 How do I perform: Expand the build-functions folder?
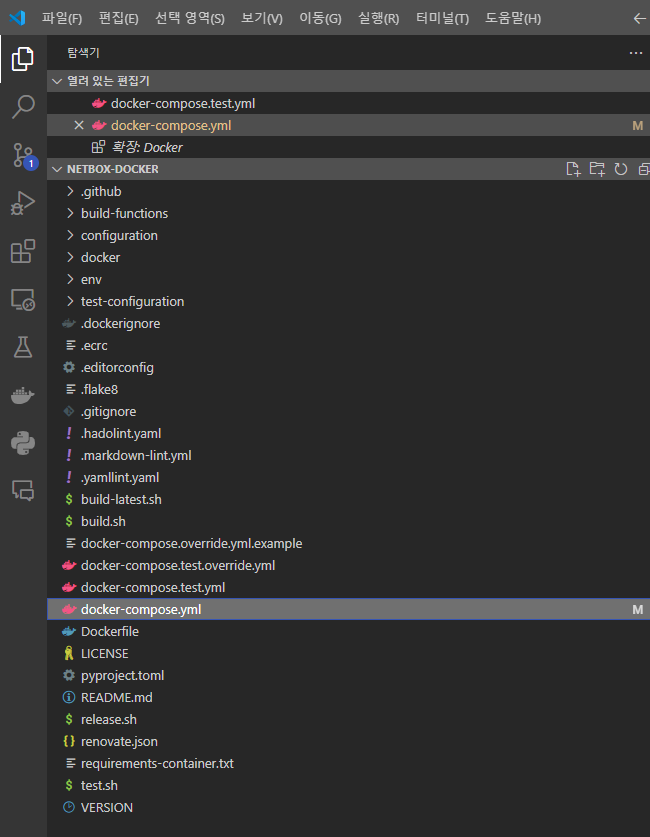pos(348,214)
